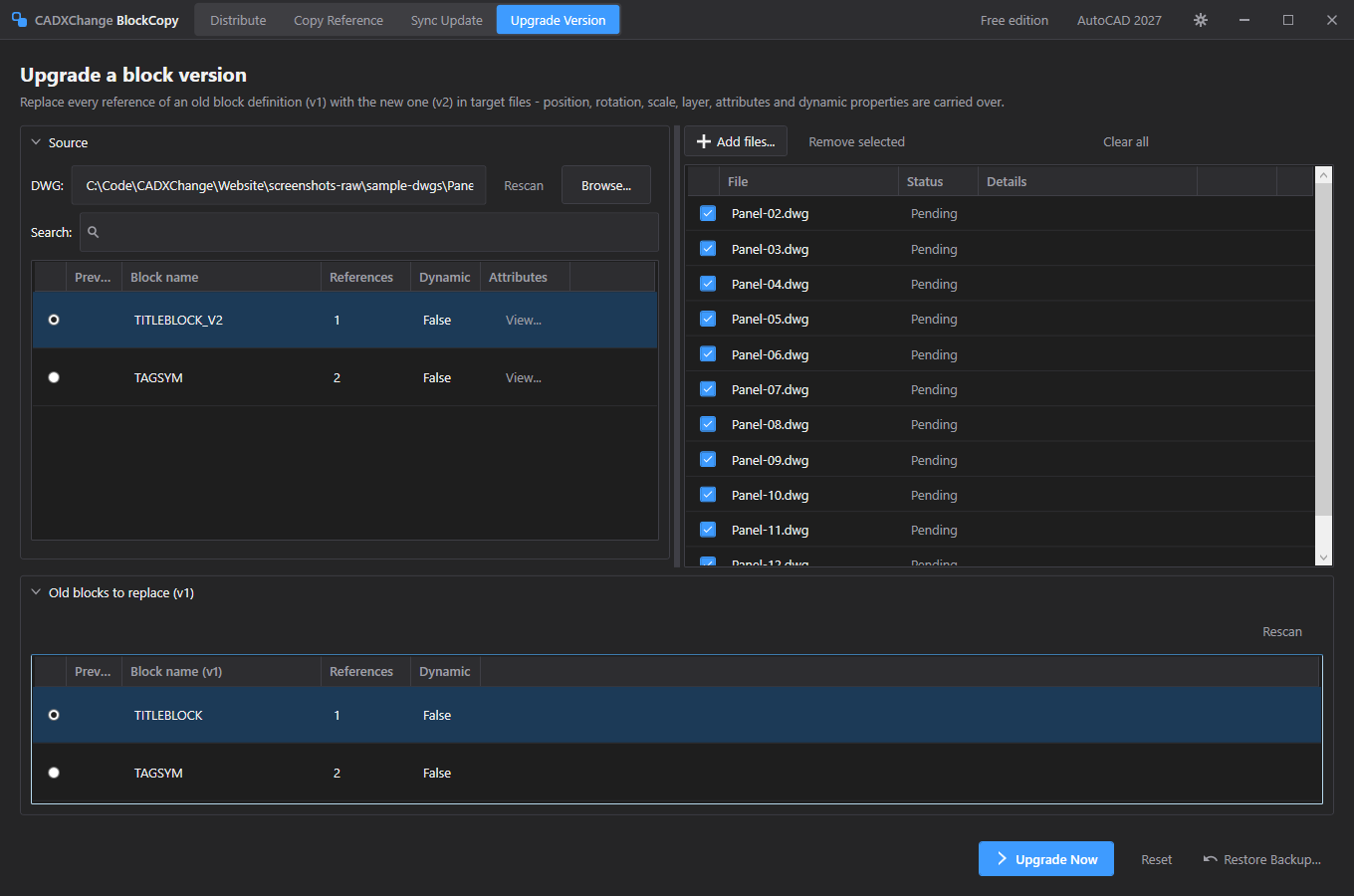Toggle the theme sun icon
The image size is (1354, 896).
1201,20
